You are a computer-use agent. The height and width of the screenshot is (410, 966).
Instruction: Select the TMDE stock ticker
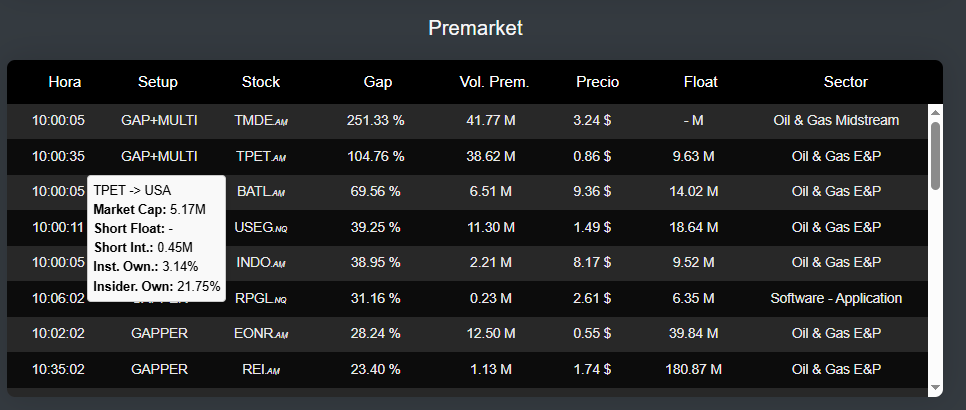coord(261,121)
